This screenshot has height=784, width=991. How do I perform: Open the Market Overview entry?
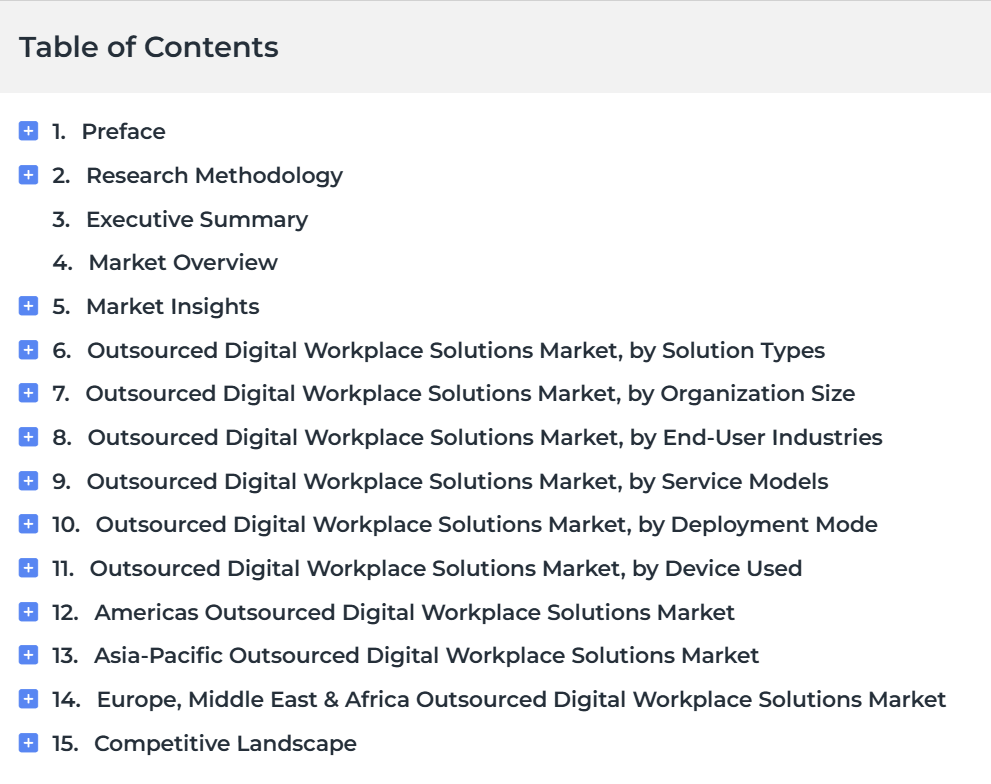pos(183,262)
